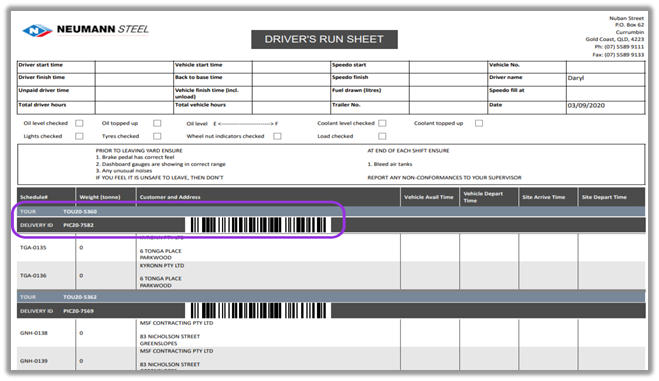Click the Driver start time field

click(x=134, y=67)
